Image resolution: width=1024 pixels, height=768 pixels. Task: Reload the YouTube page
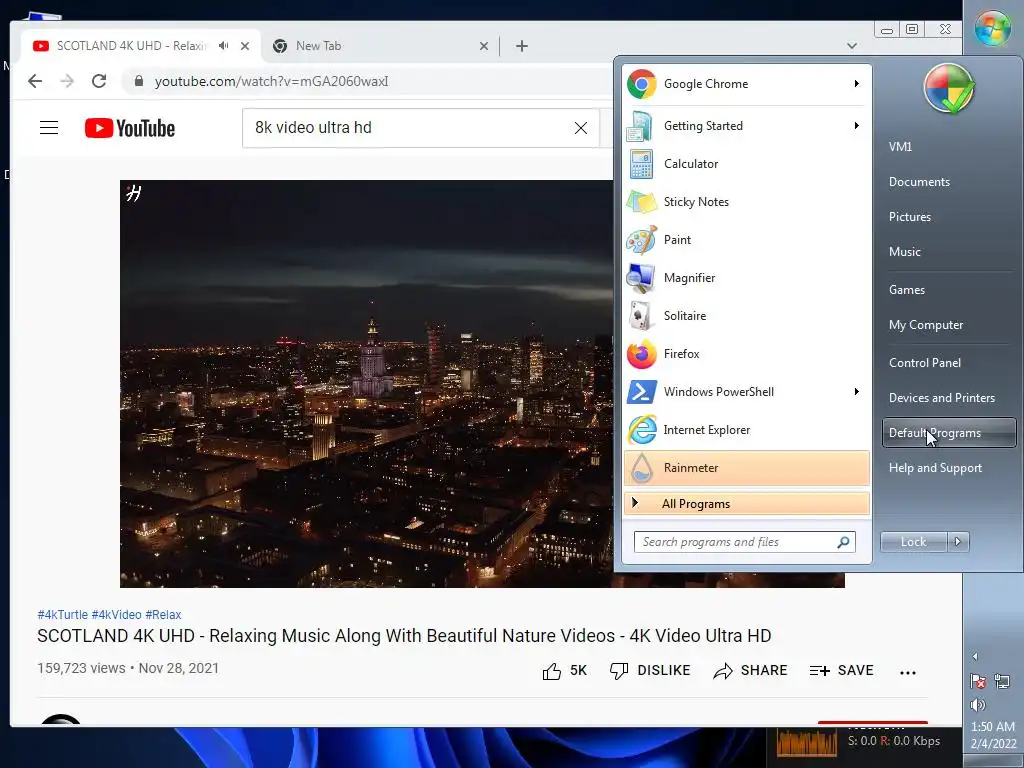(99, 81)
